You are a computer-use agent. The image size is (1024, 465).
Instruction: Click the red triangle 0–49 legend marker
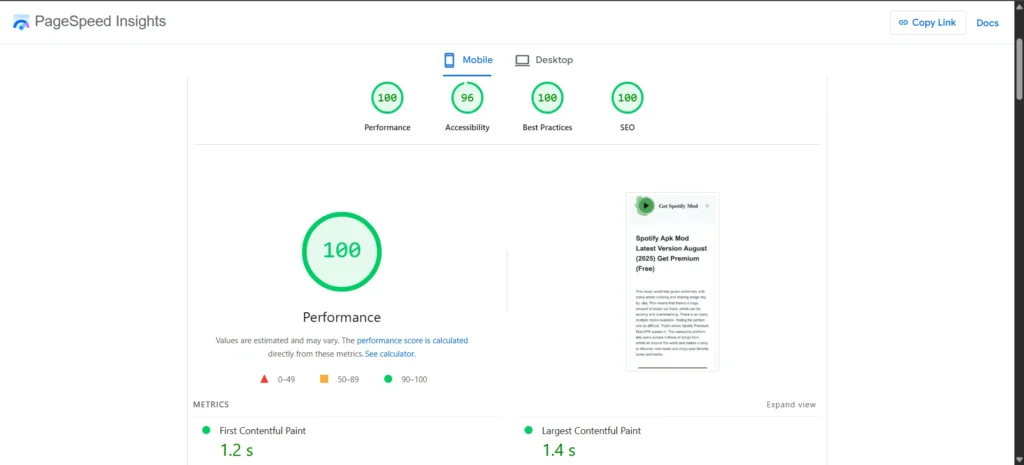point(264,379)
